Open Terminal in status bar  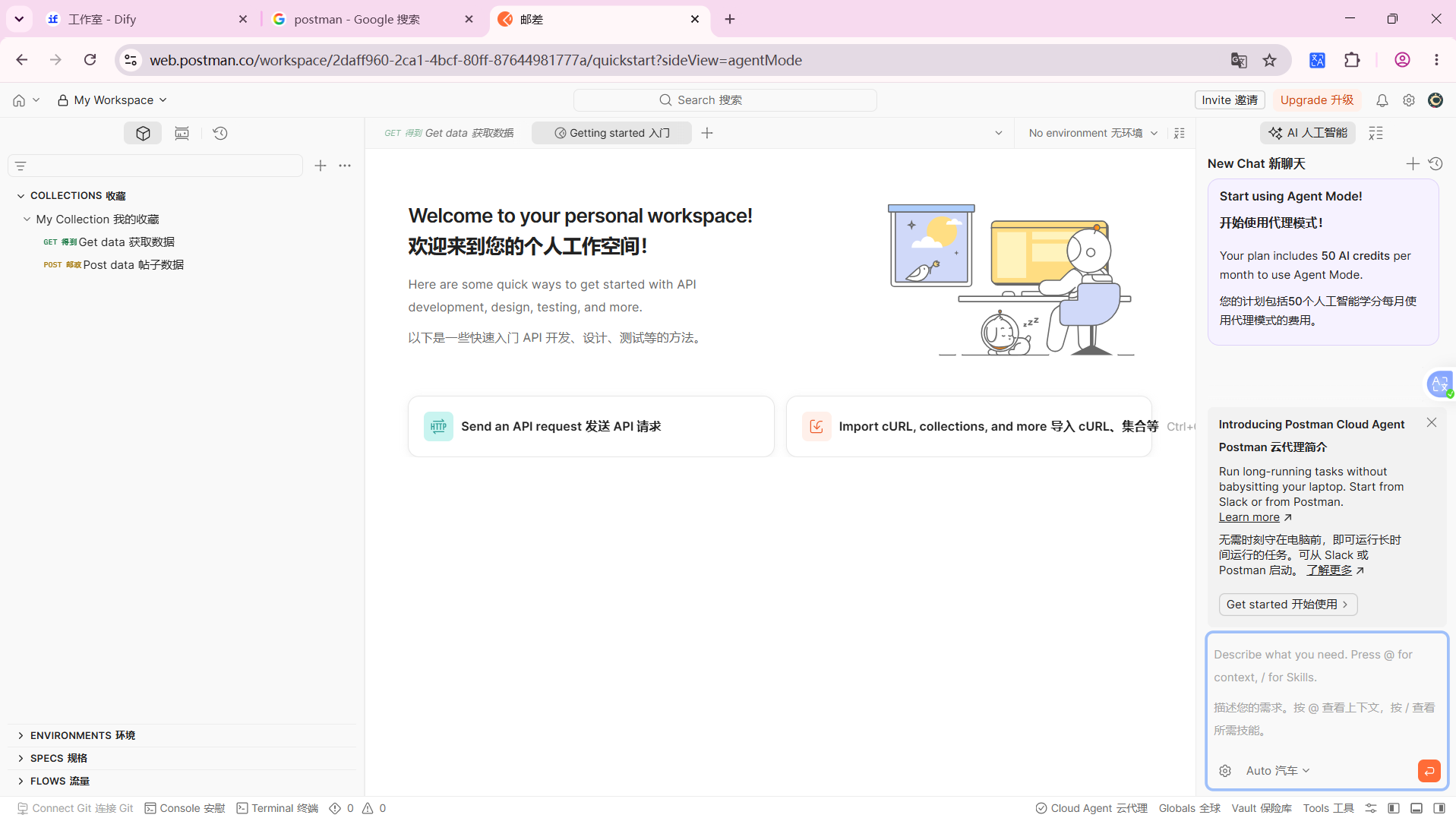pos(277,808)
